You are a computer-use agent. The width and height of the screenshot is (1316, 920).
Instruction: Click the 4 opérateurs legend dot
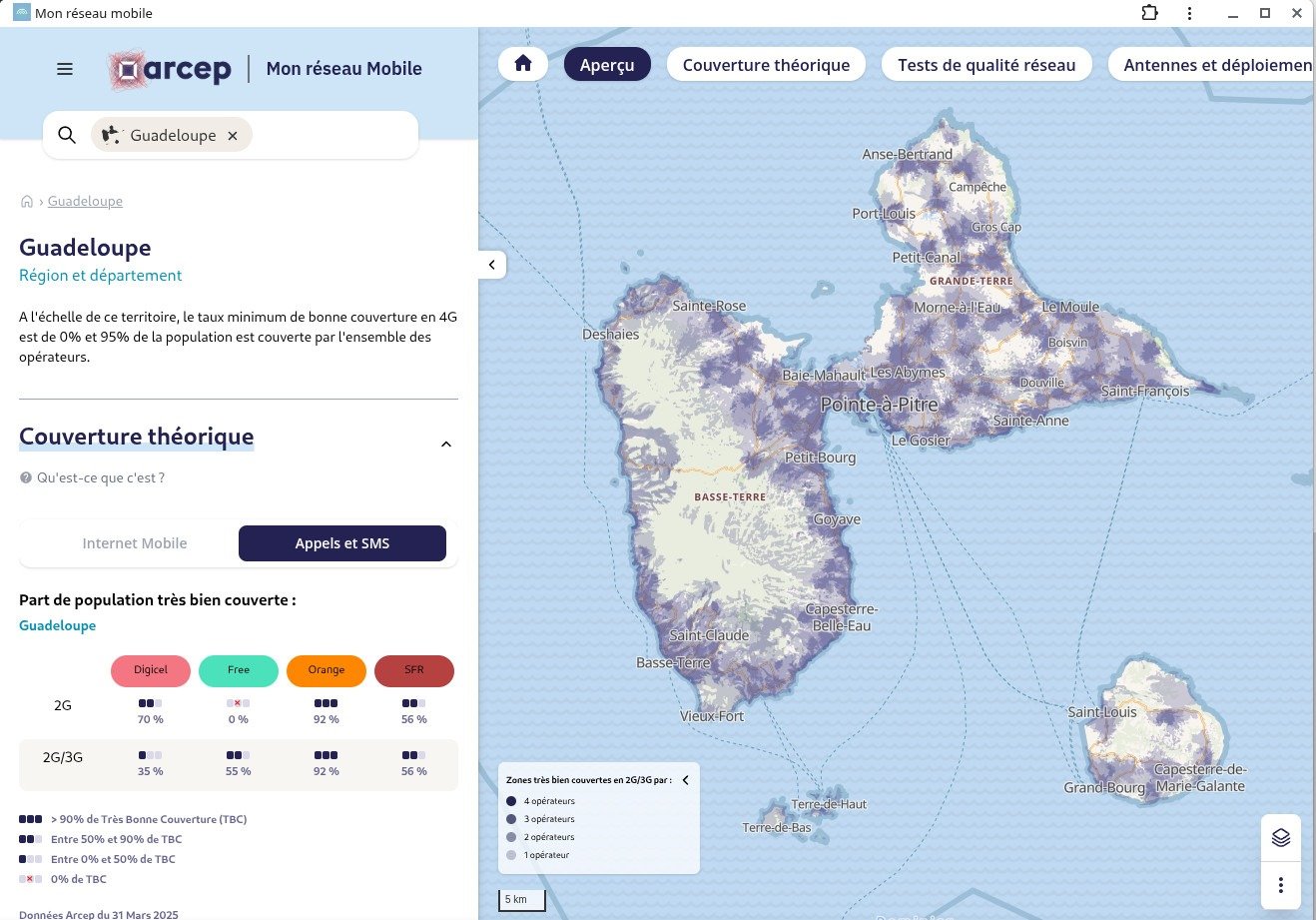[x=511, y=801]
